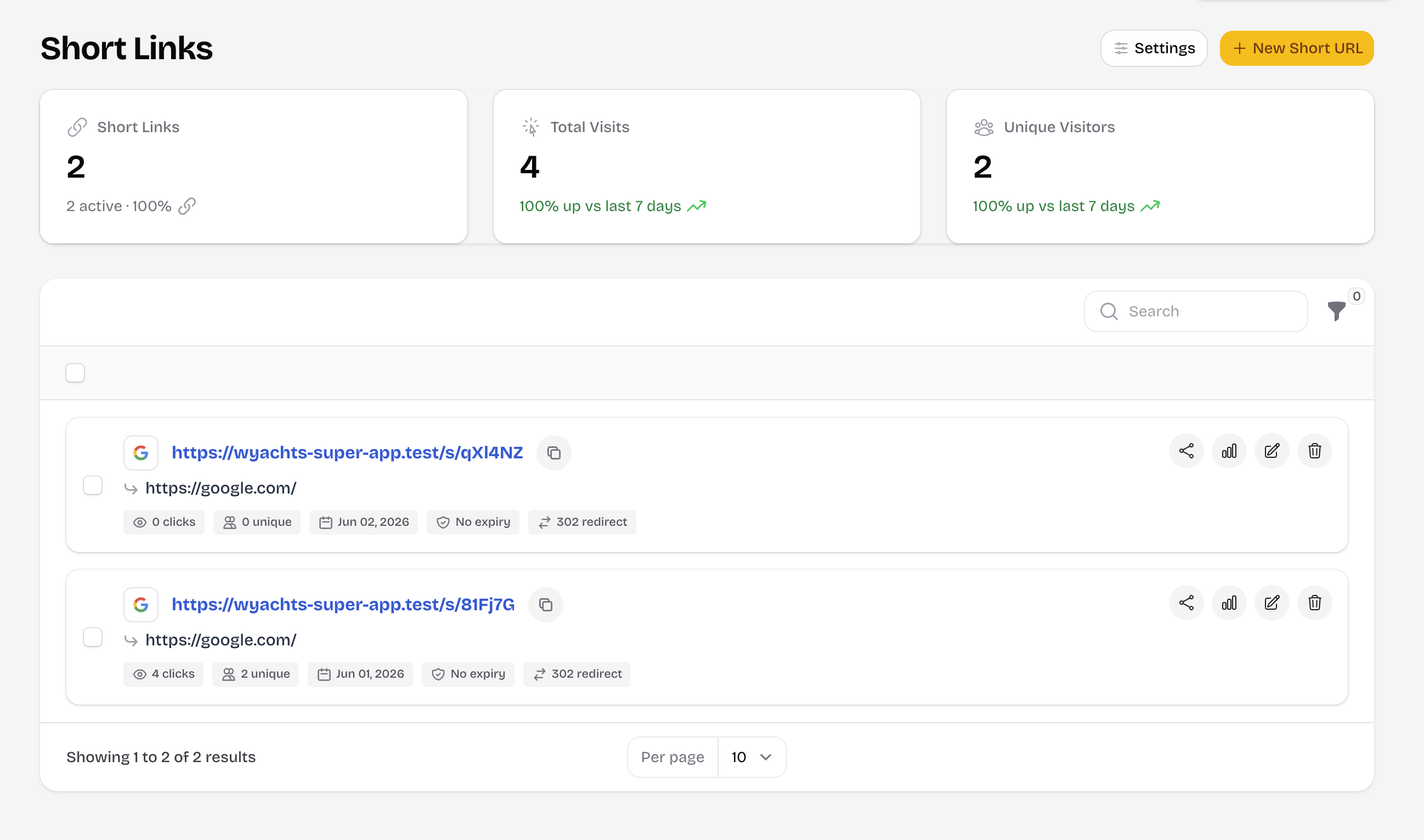Click the filter count badge showing 0

(1356, 296)
